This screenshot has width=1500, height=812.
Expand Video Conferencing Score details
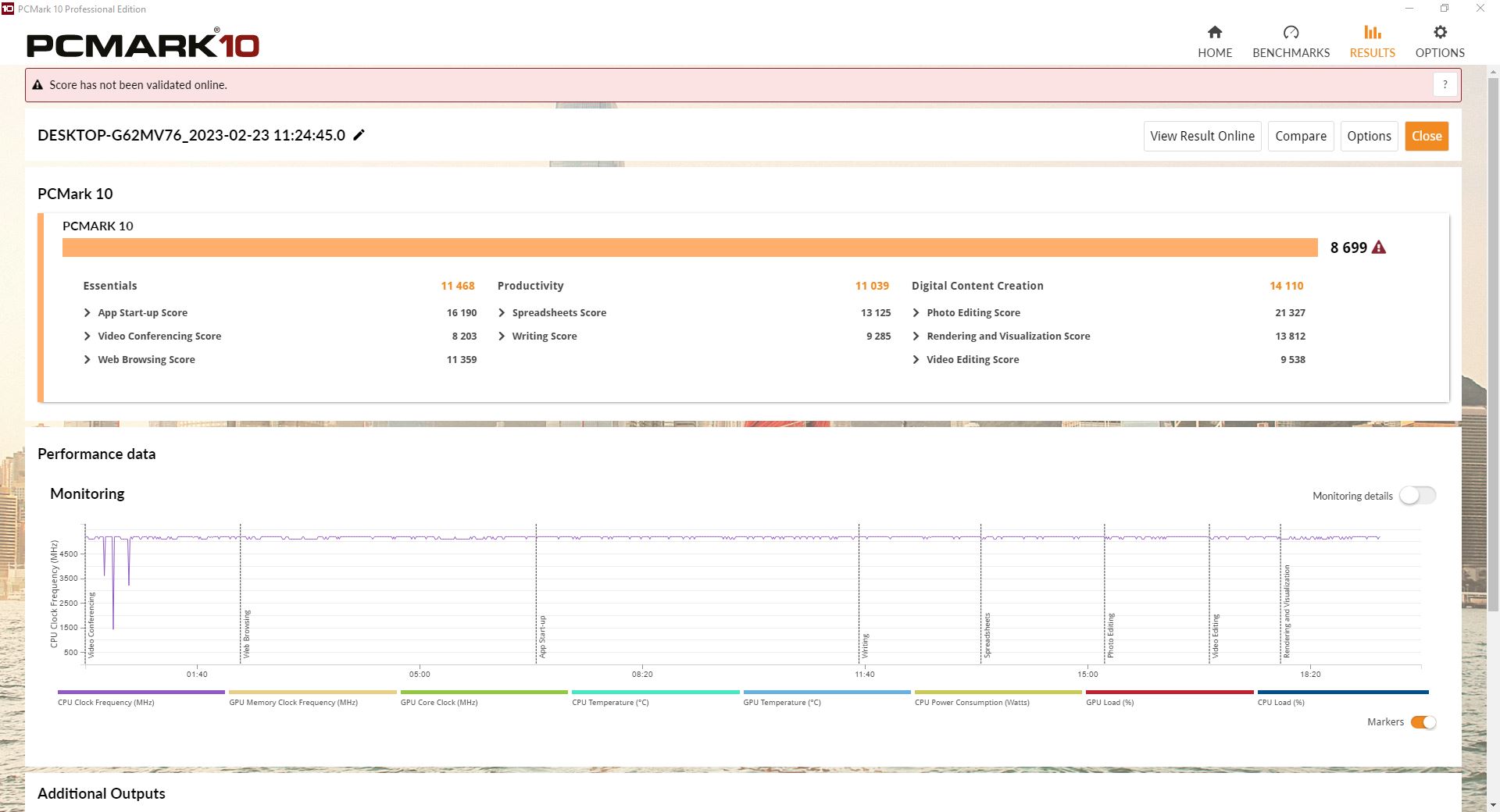(x=87, y=336)
